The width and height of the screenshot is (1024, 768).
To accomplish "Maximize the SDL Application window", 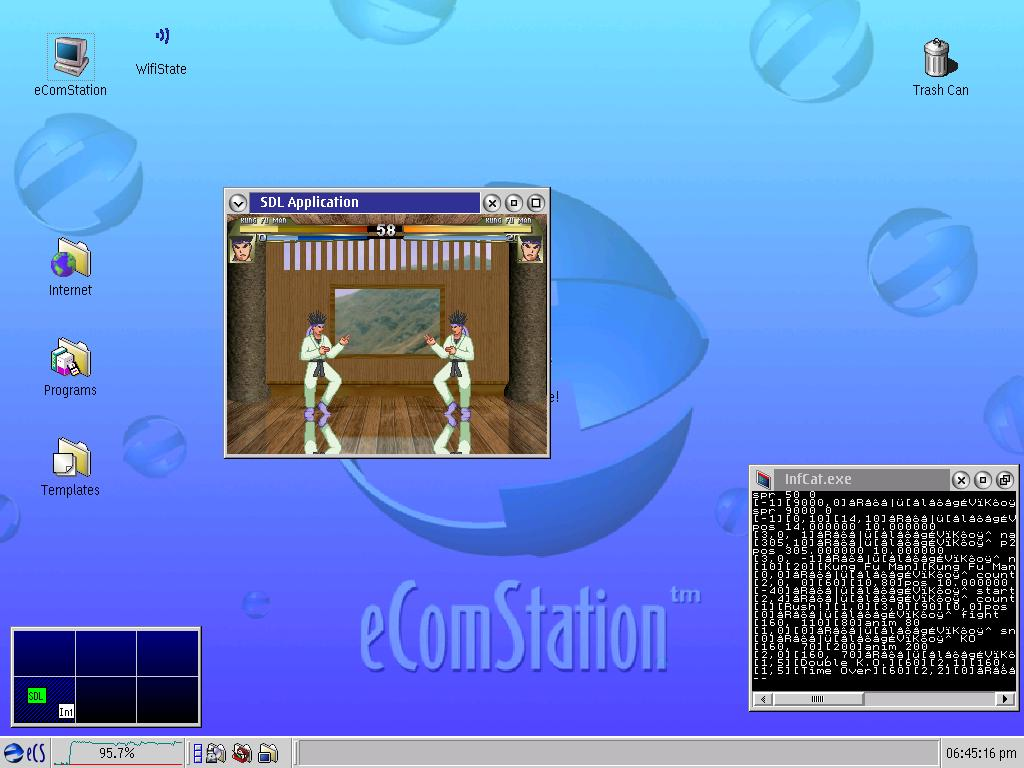I will (536, 203).
